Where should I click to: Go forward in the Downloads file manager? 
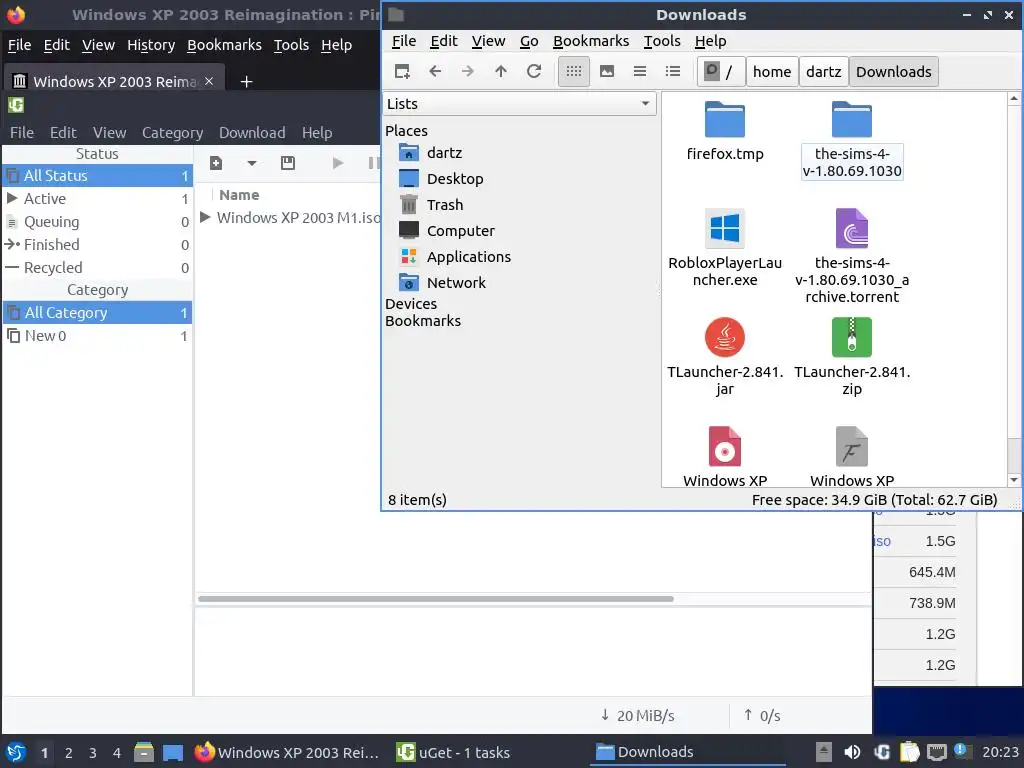coord(468,71)
